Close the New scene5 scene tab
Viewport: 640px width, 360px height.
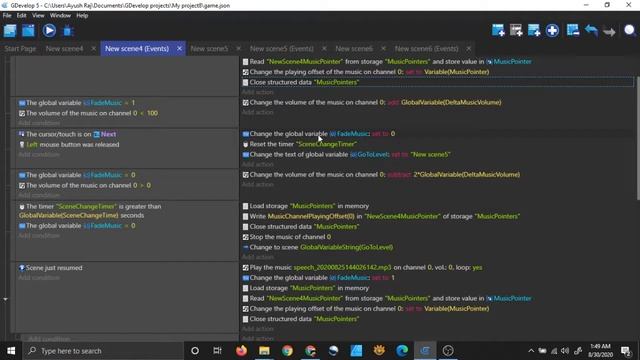(238, 49)
